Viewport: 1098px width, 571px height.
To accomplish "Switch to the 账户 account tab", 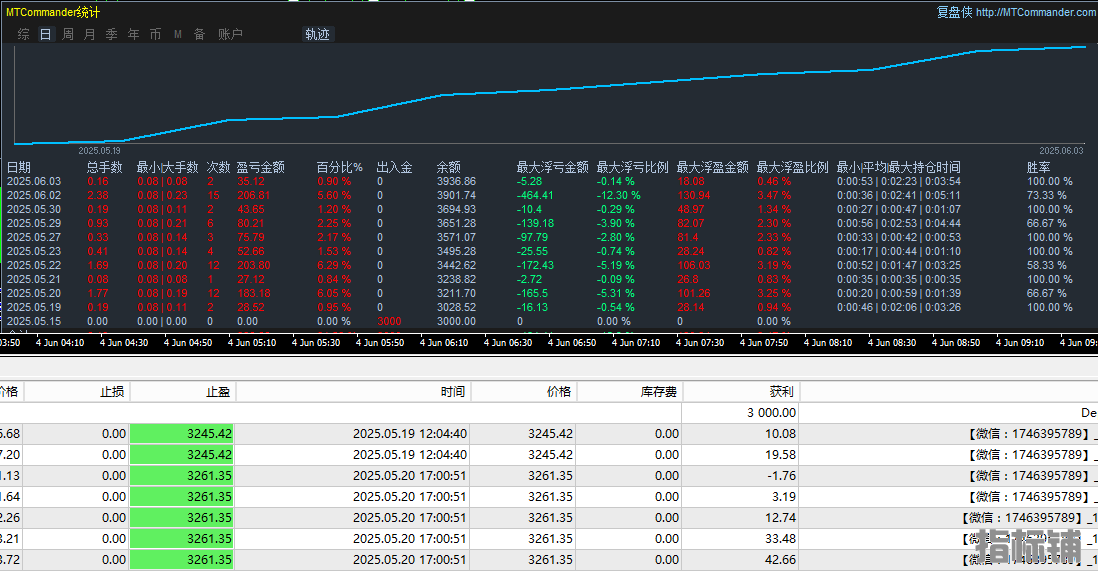I will click(x=230, y=34).
